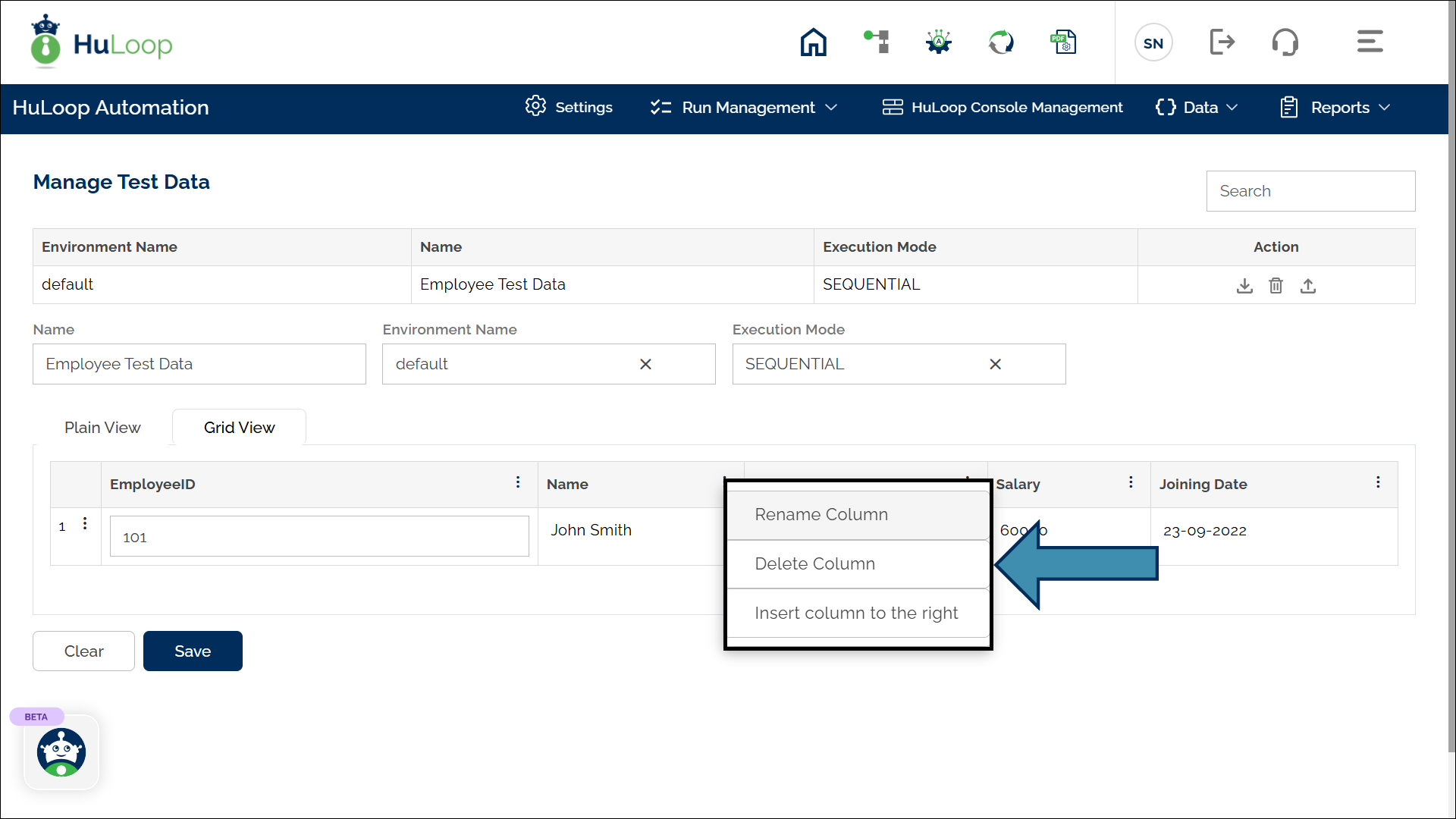Click the green refresh cycle icon
This screenshot has width=1456, height=819.
click(x=1001, y=42)
